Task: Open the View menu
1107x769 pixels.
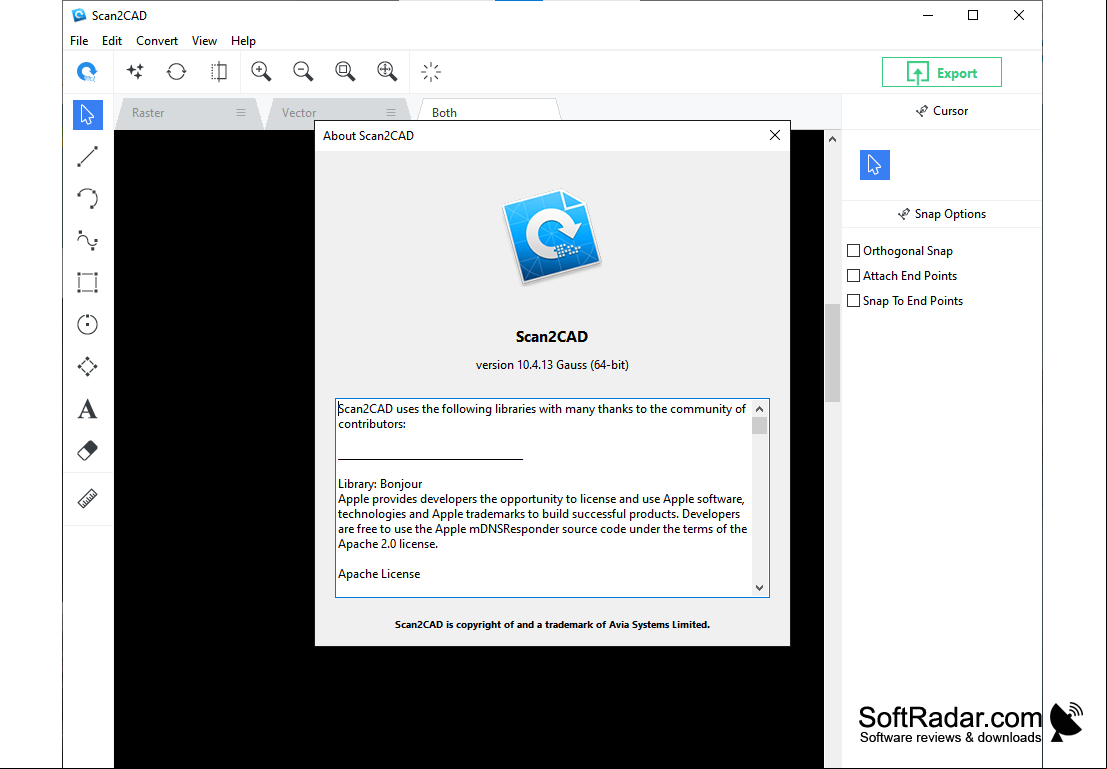Action: coord(204,41)
